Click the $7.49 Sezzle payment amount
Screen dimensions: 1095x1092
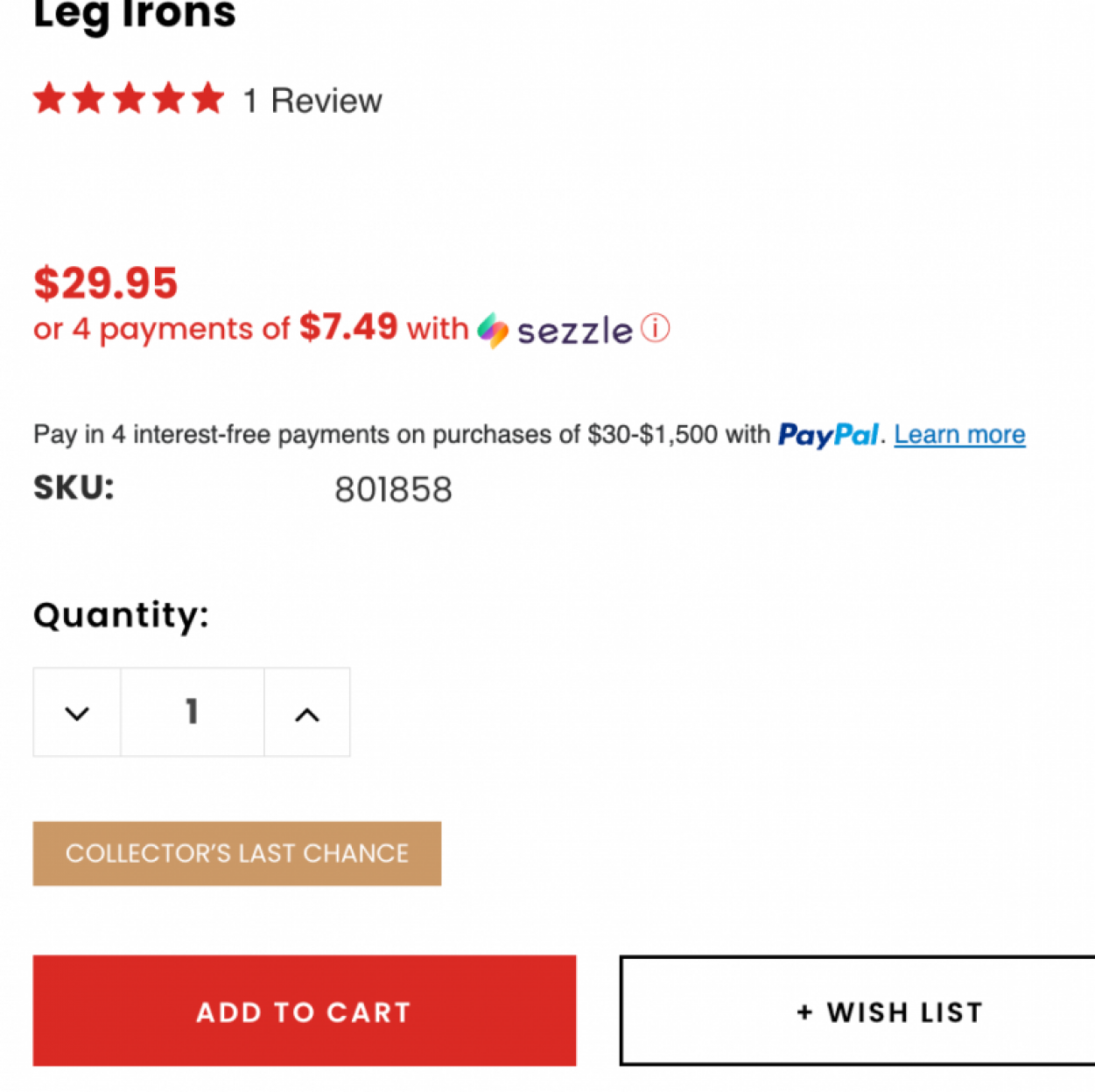[348, 327]
